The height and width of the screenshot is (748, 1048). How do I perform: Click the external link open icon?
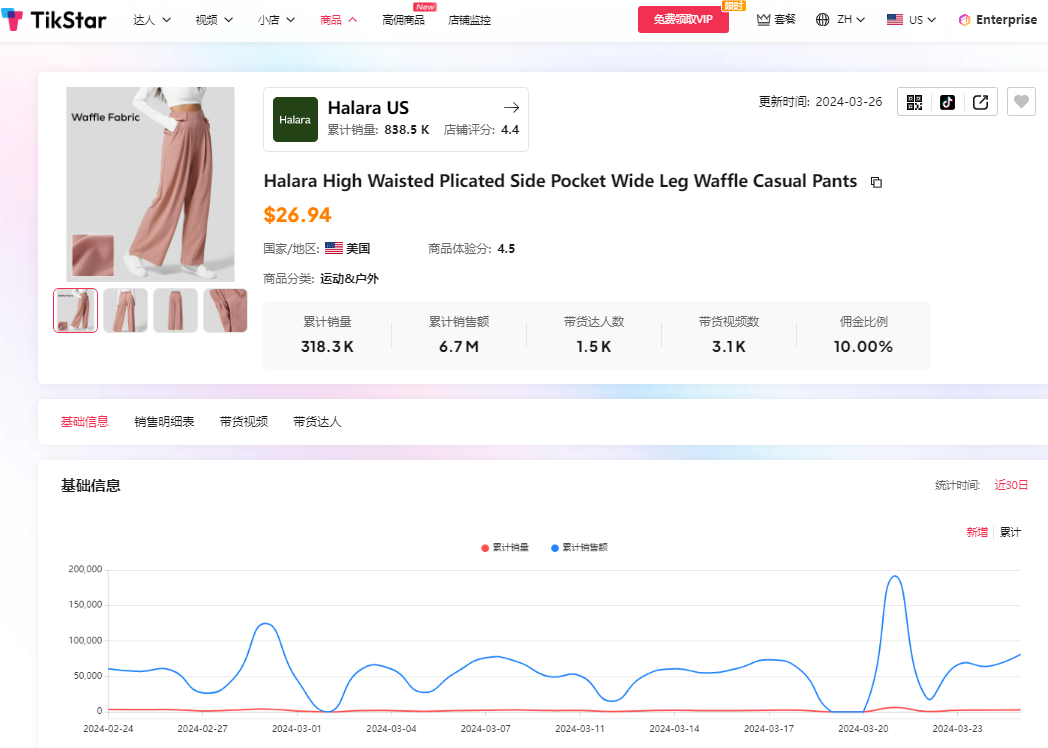(980, 102)
